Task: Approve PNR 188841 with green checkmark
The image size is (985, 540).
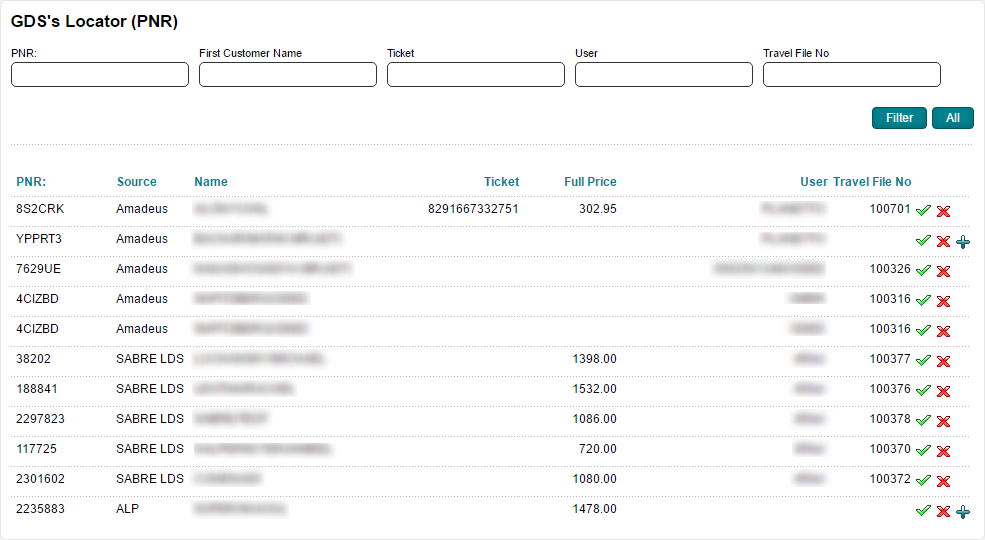Action: tap(923, 391)
